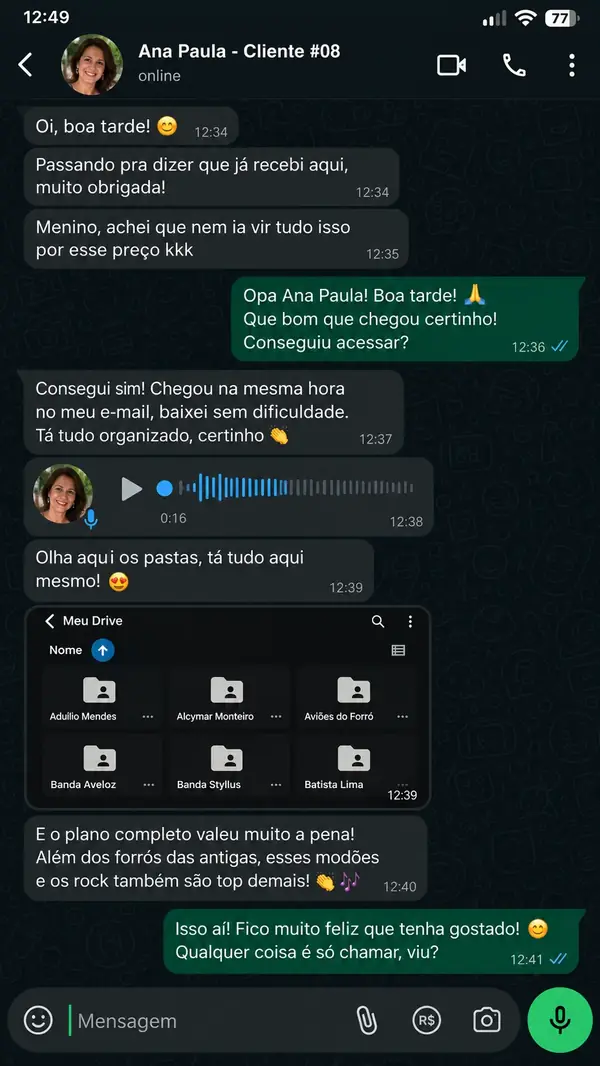Select sent message "Opa Ana Paula! Boa tarde!"

click(x=408, y=319)
